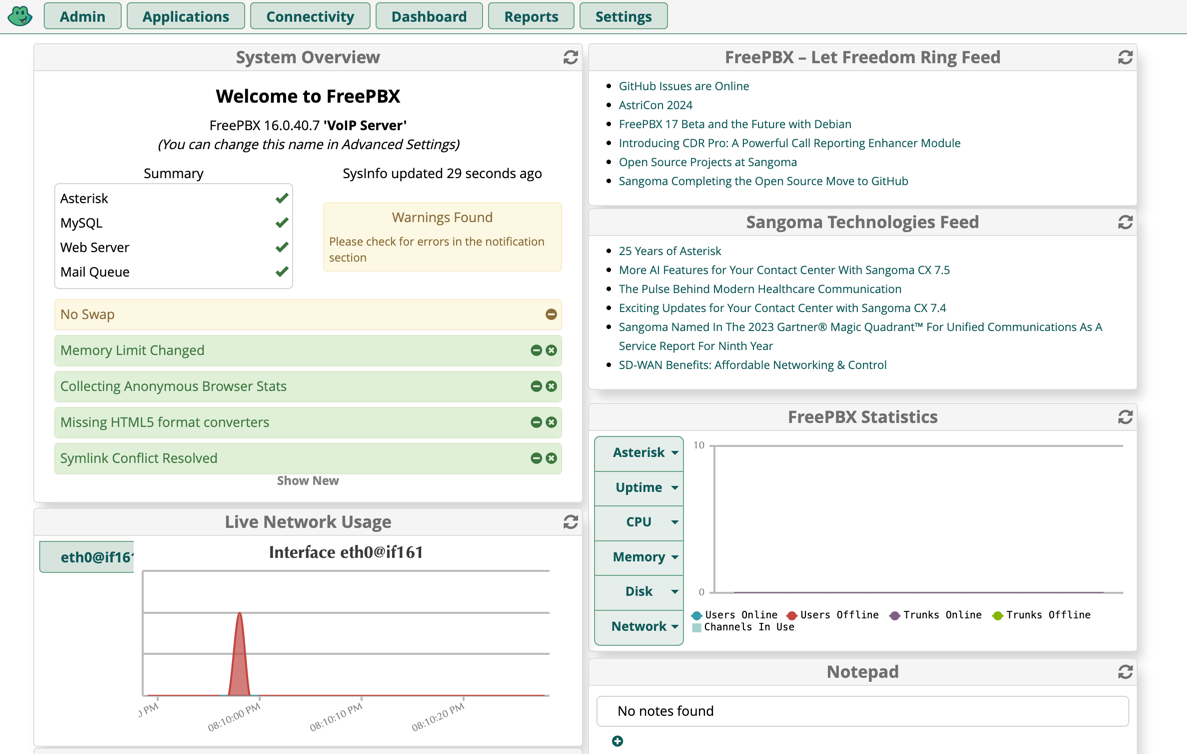Viewport: 1187px width, 754px height.
Task: Open 'Open Source Projects at Sangoma' link
Action: (708, 162)
